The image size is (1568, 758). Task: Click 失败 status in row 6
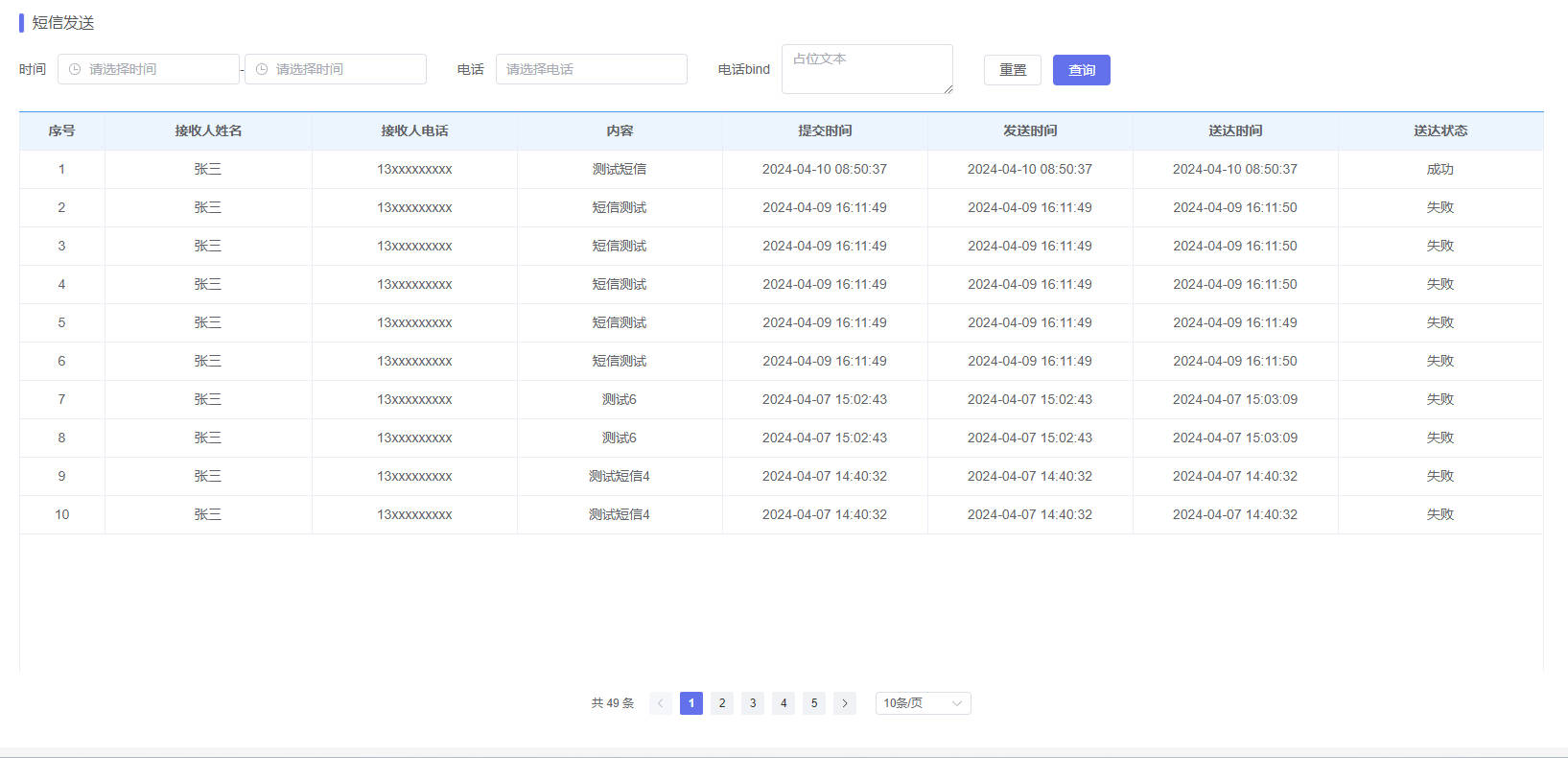(1440, 361)
